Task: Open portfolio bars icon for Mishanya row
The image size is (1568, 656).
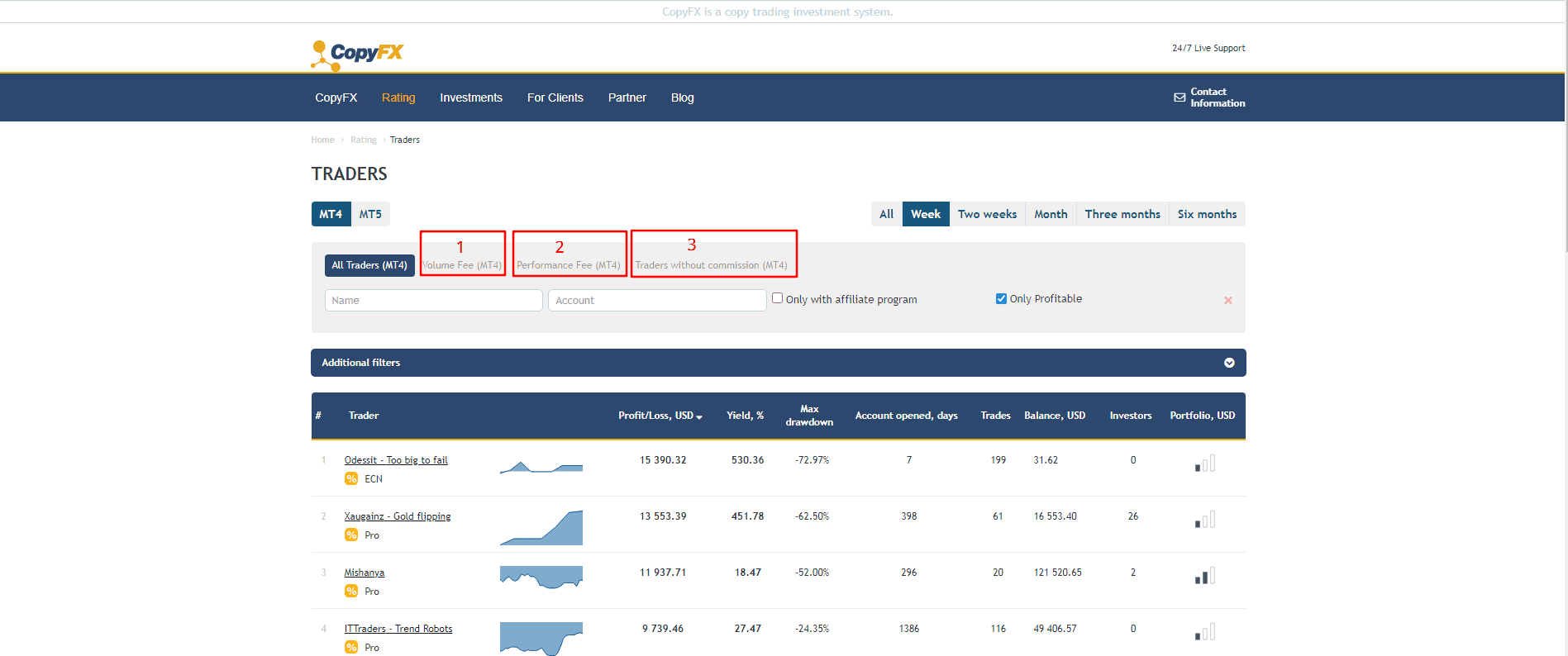Action: [1205, 576]
